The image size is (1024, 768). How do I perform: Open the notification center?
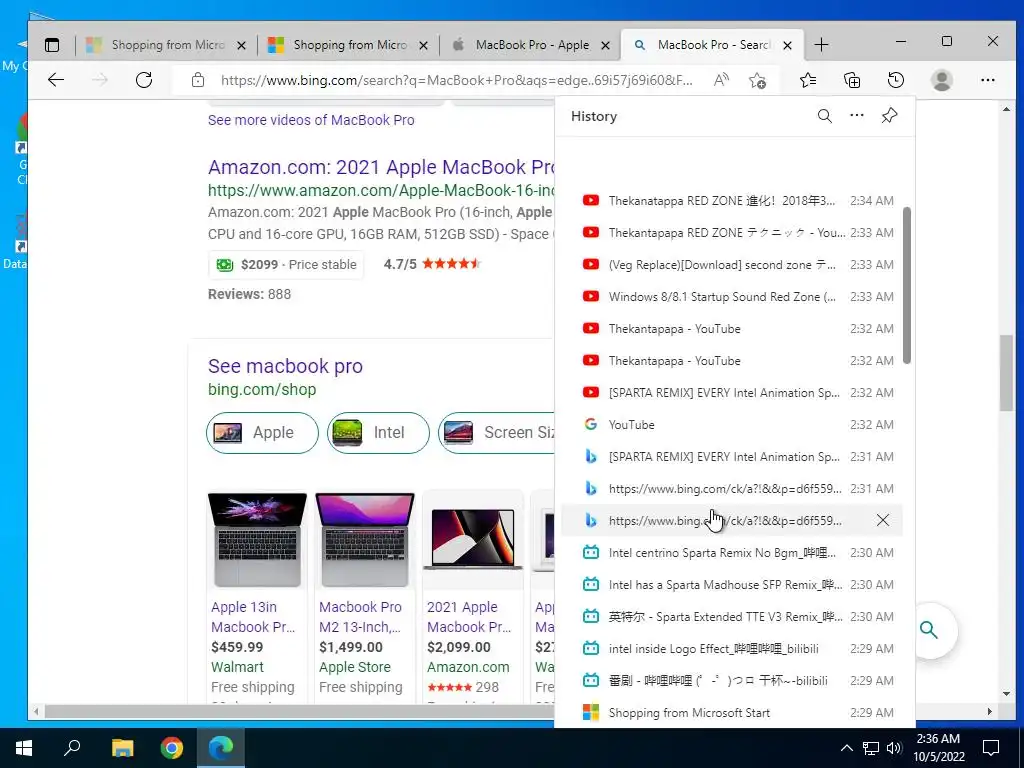991,748
